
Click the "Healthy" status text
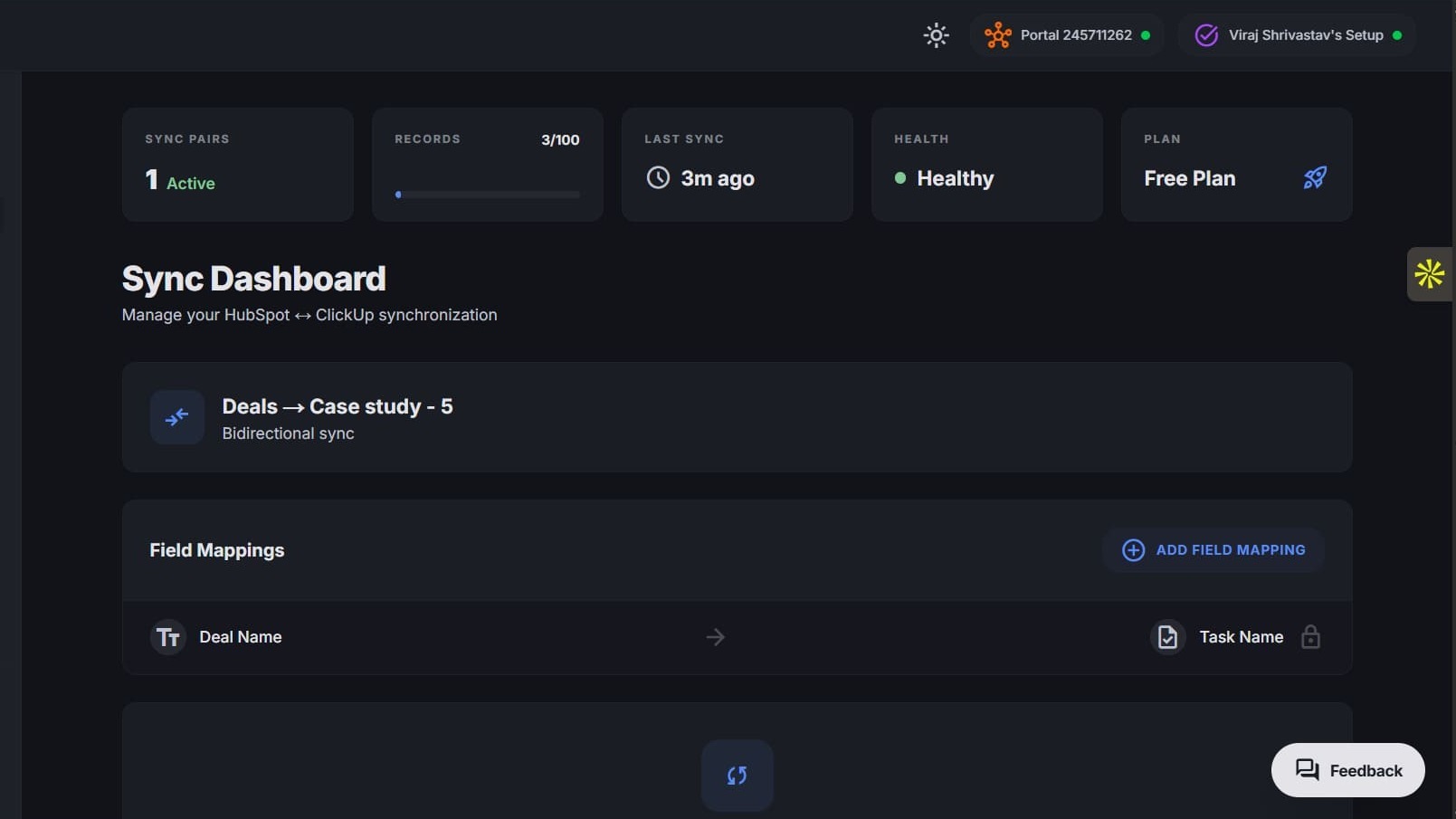point(956,178)
